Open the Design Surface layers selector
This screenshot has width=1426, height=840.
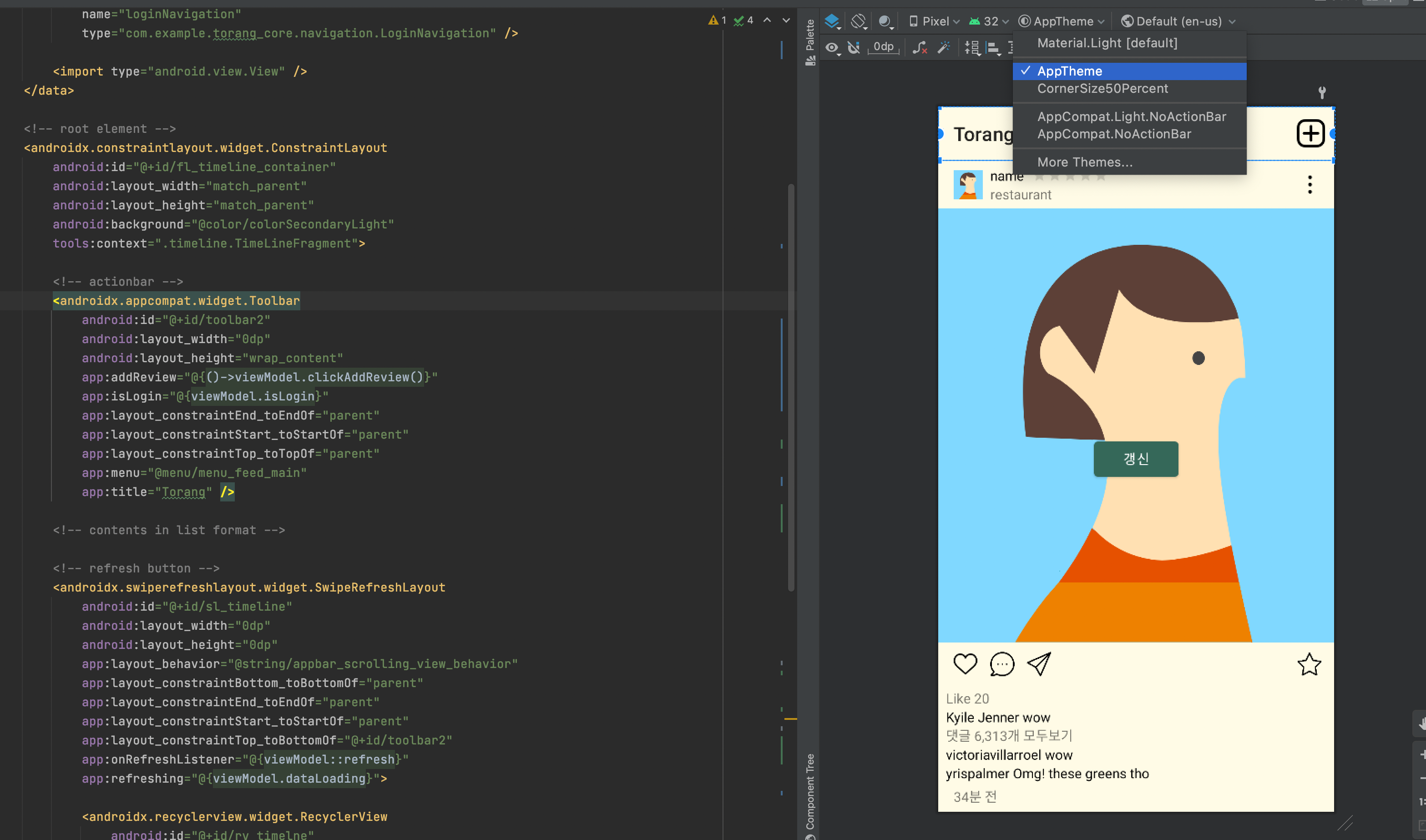click(832, 21)
